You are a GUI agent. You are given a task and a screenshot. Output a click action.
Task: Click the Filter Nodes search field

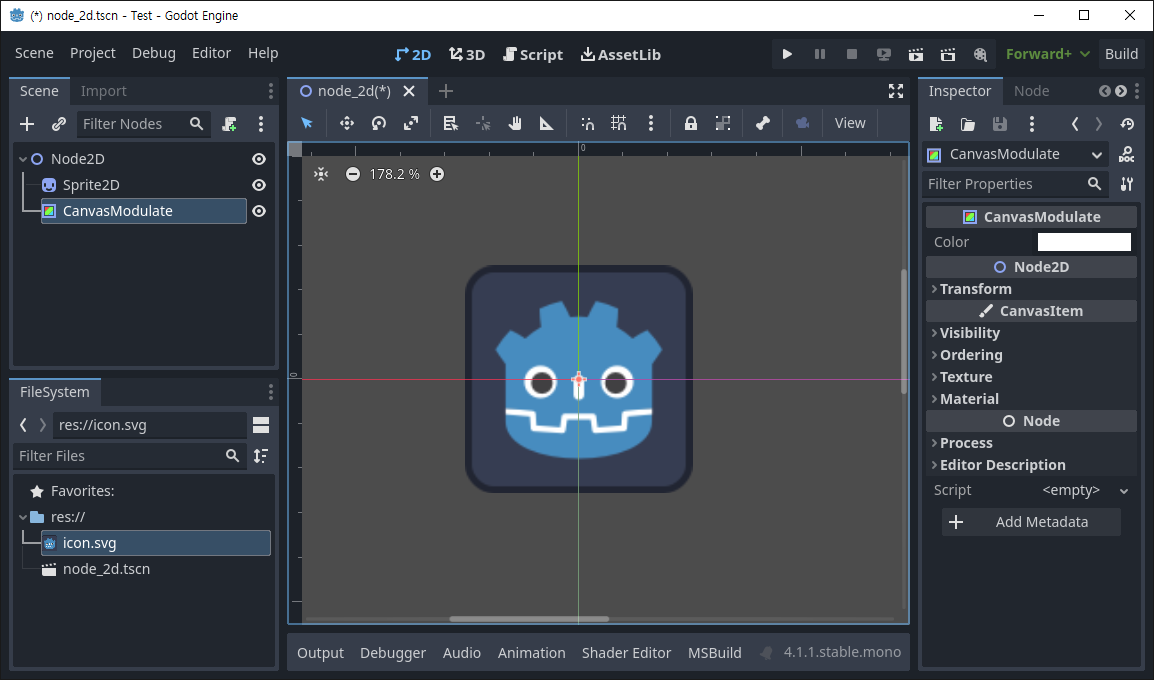coord(144,124)
